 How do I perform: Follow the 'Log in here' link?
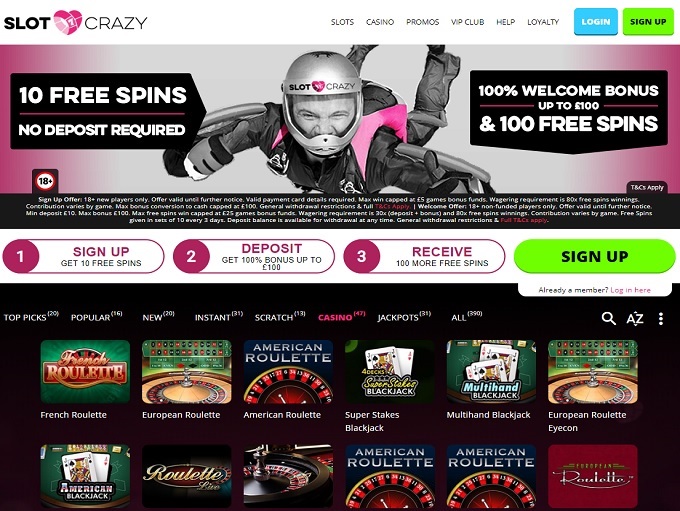click(630, 290)
